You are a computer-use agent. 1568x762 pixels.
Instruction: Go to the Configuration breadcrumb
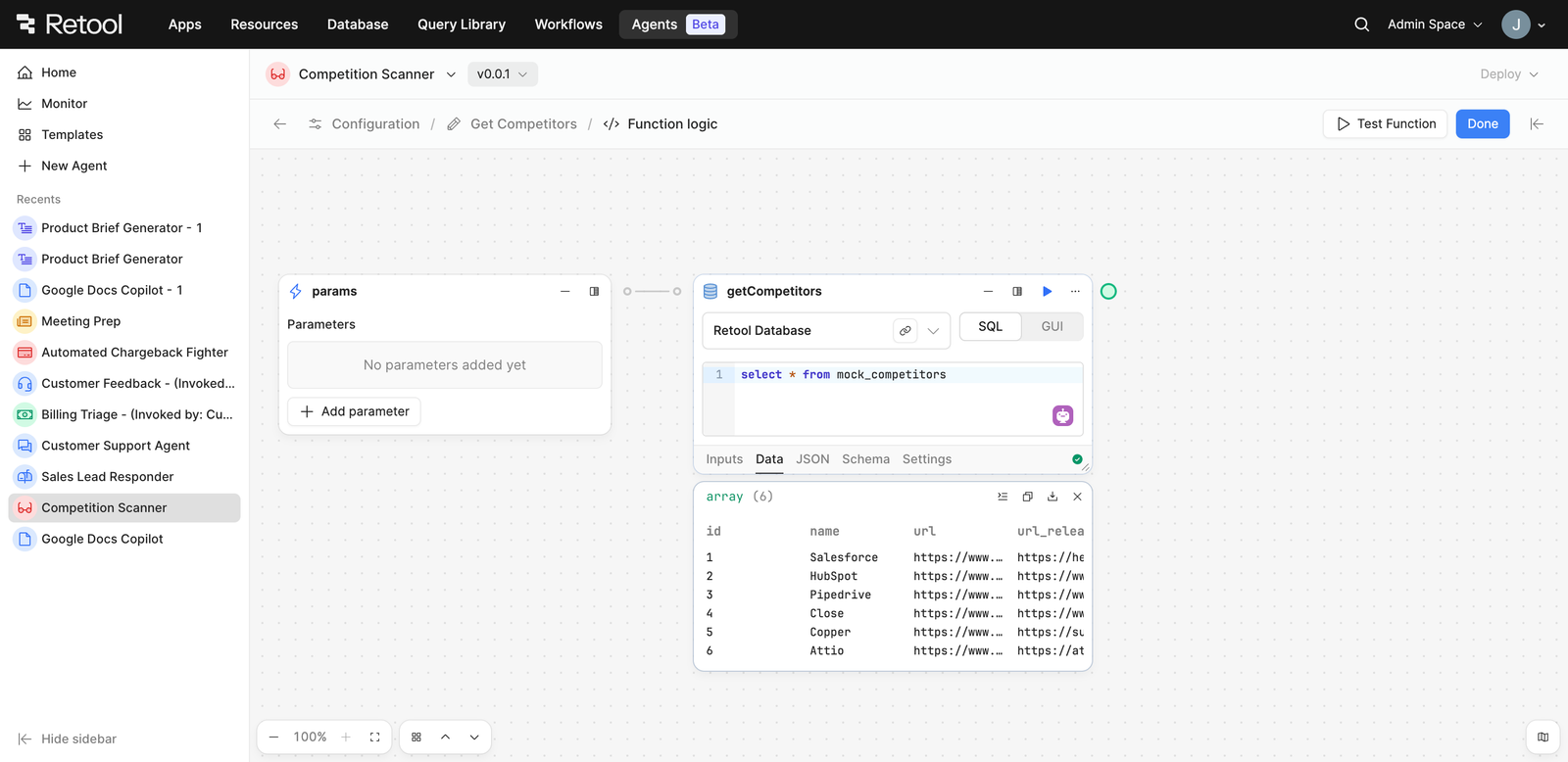click(x=364, y=124)
